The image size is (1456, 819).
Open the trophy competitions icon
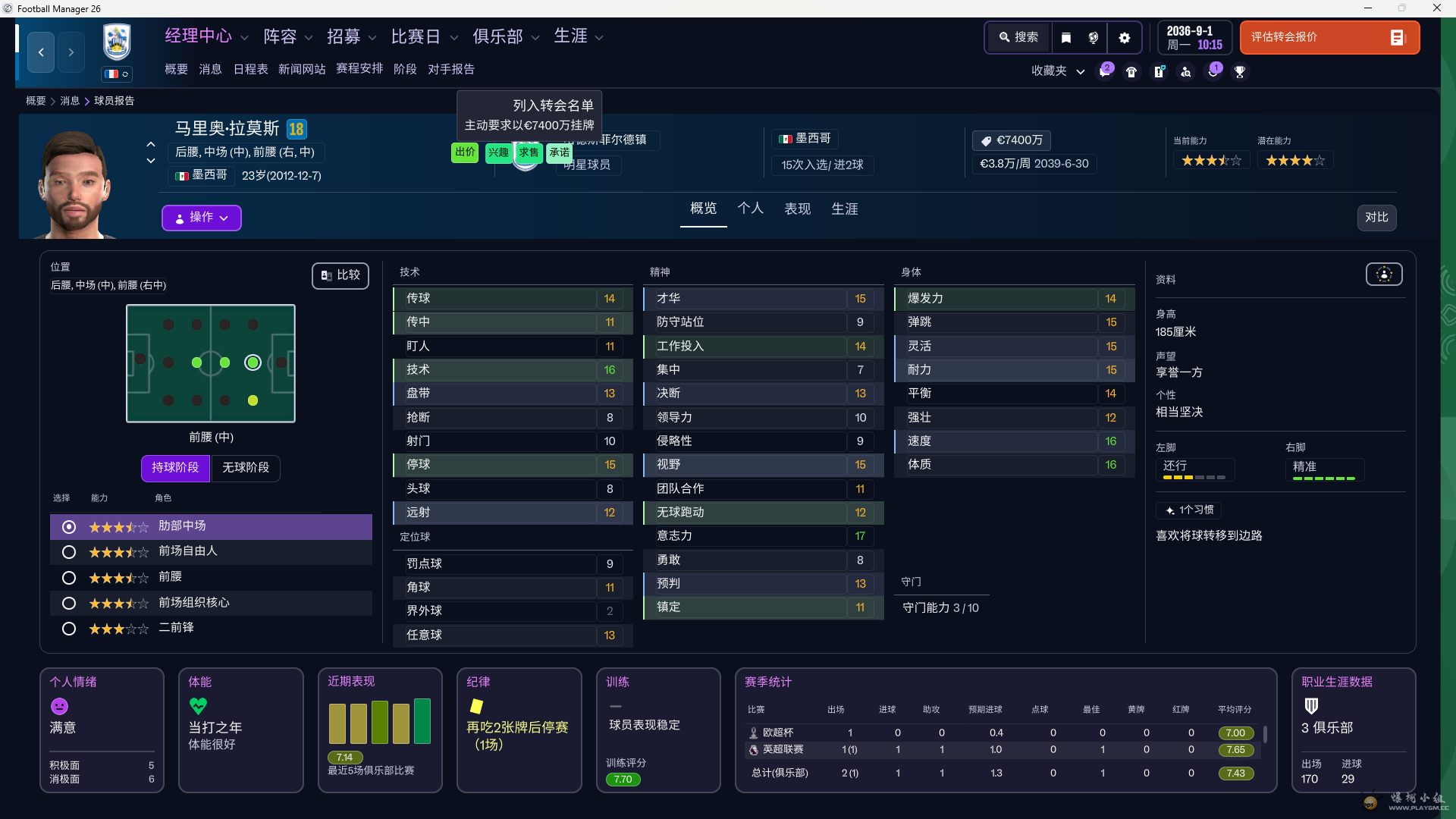1240,71
